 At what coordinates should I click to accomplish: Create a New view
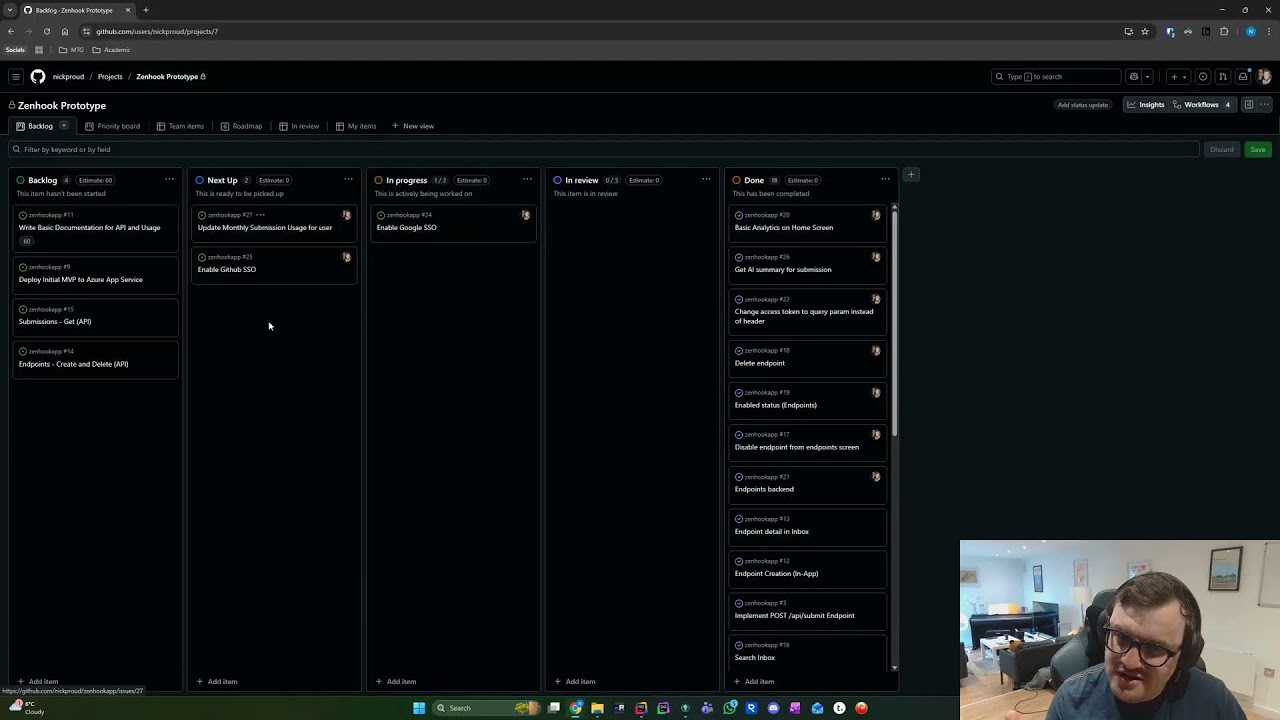tap(413, 126)
